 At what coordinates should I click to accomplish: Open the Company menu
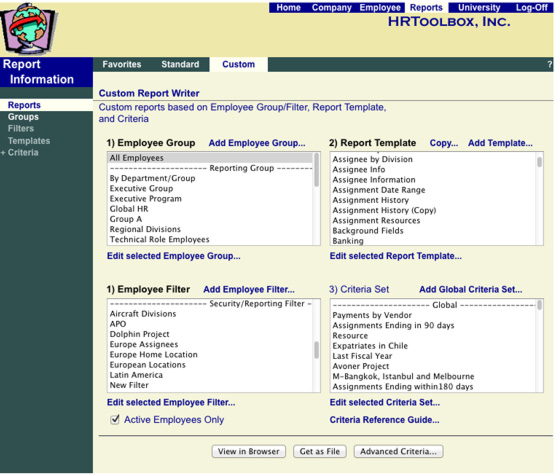coord(332,7)
